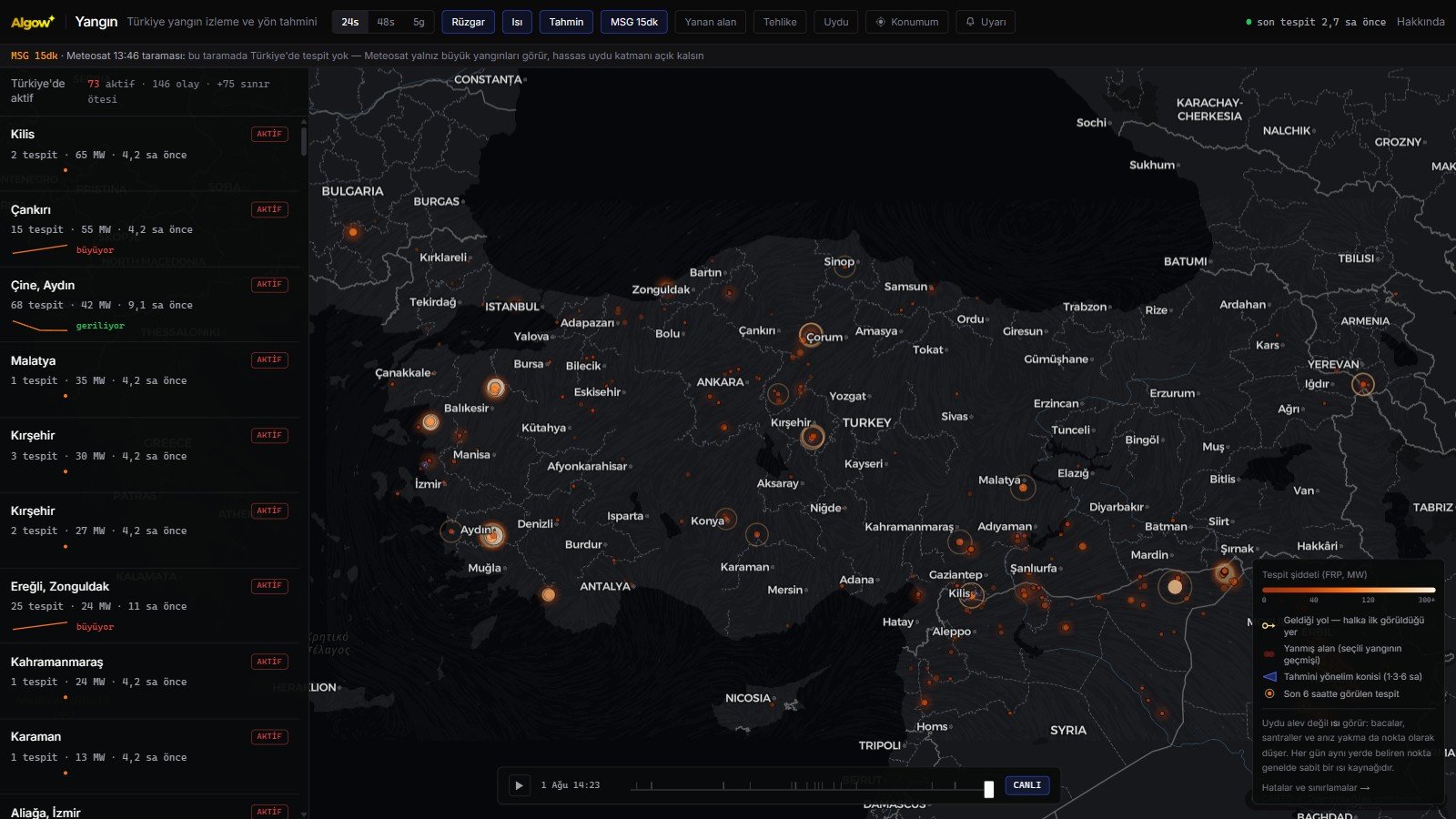The height and width of the screenshot is (819, 1456).
Task: Click the timeline slider handle
Action: point(989,789)
